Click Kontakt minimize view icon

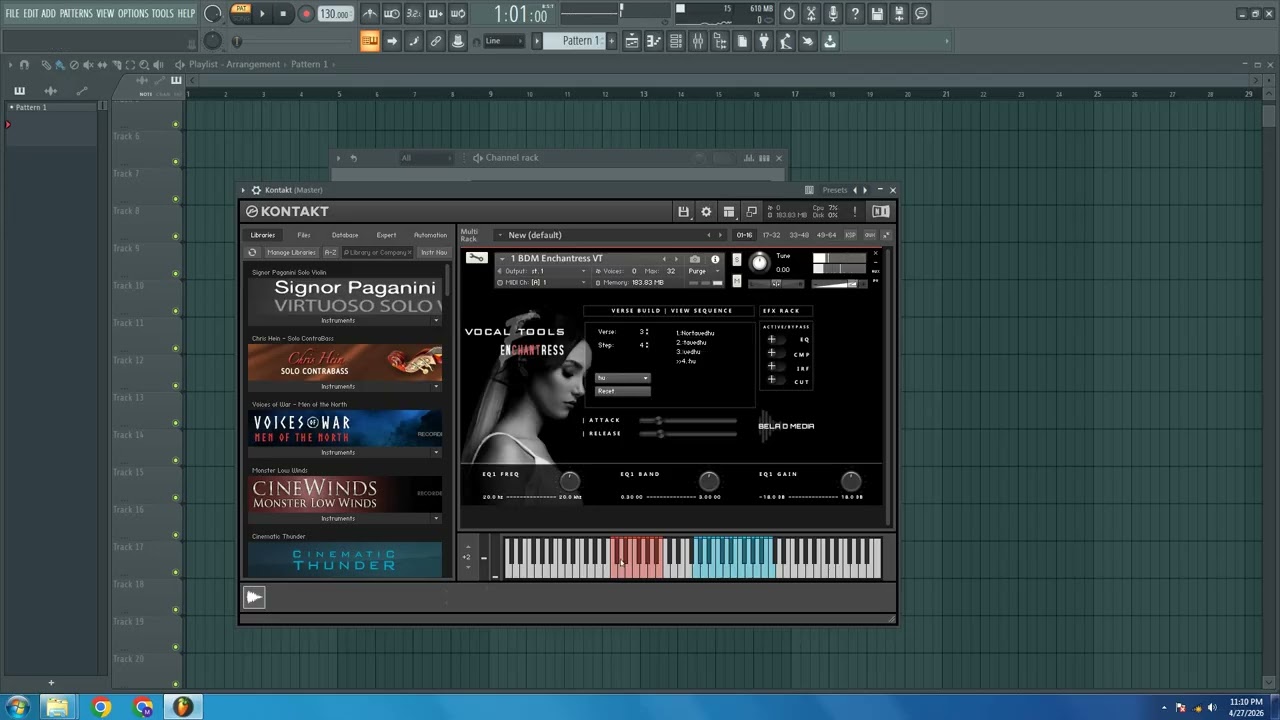(752, 212)
